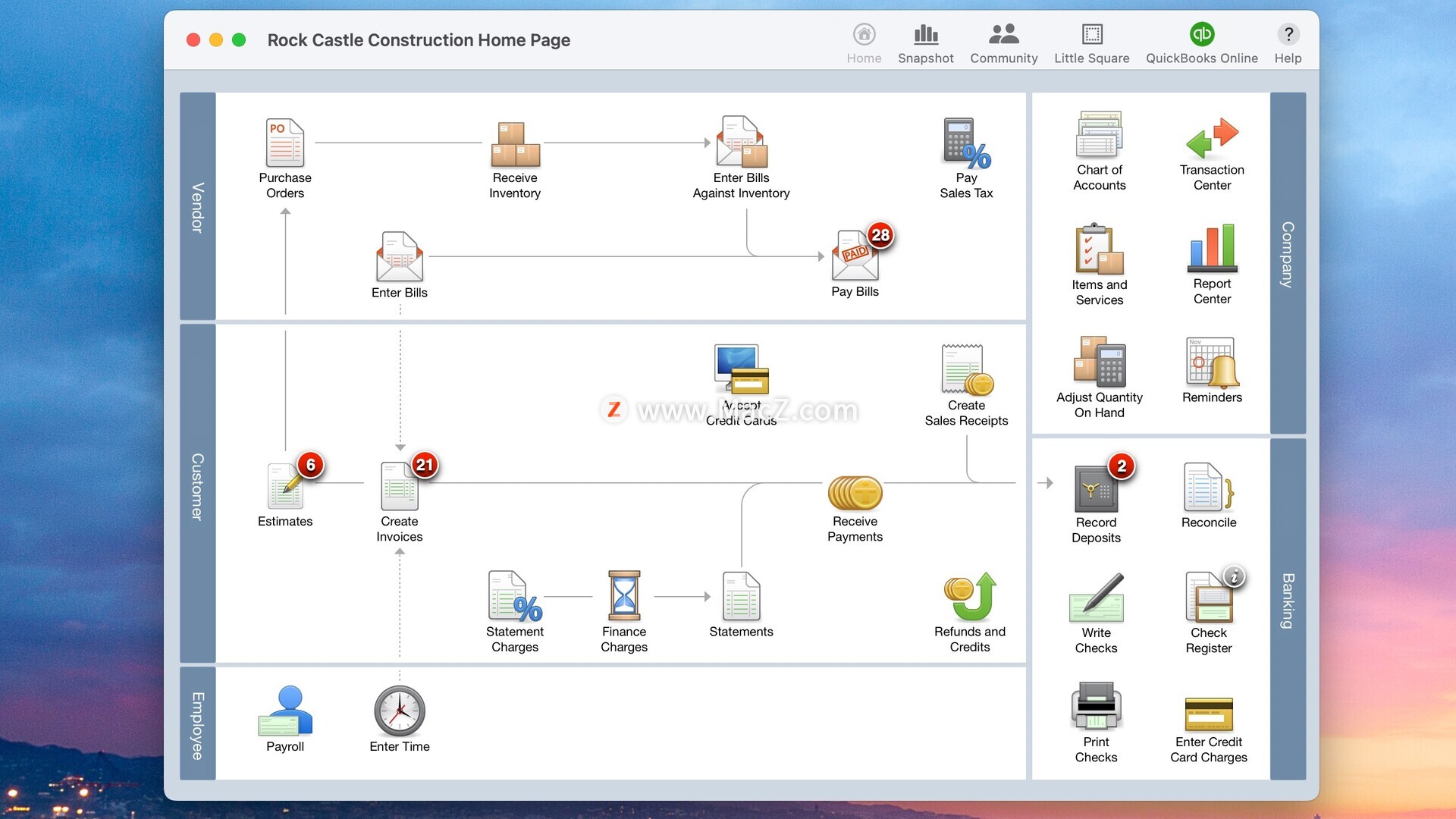The width and height of the screenshot is (1456, 819).
Task: Click Create Sales Receipts icon
Action: (x=967, y=370)
